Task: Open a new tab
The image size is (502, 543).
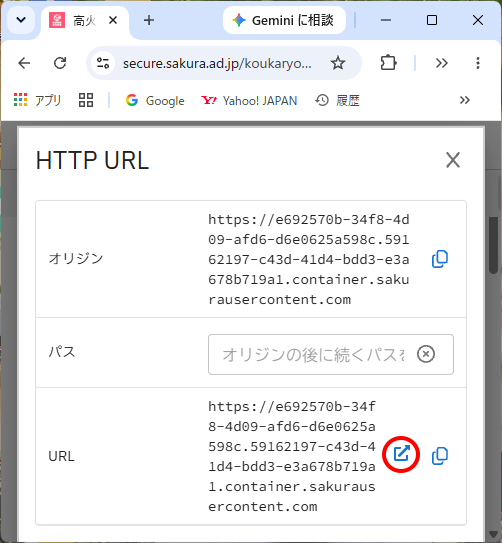Action: coord(149,20)
